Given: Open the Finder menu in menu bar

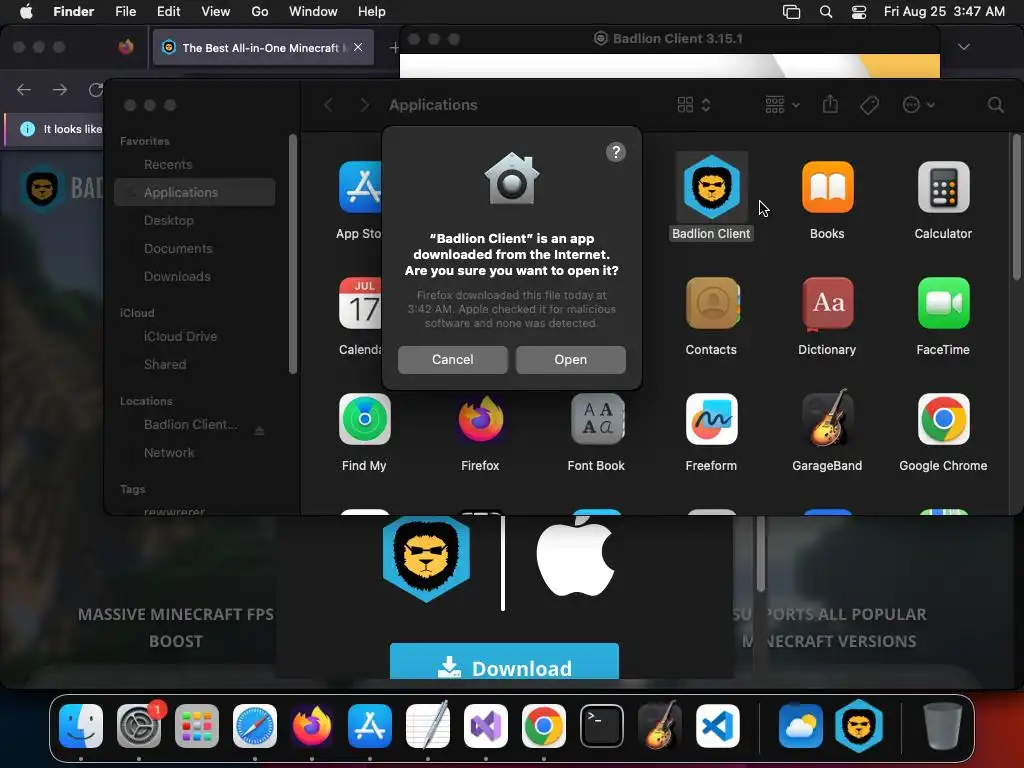Looking at the screenshot, I should [73, 12].
